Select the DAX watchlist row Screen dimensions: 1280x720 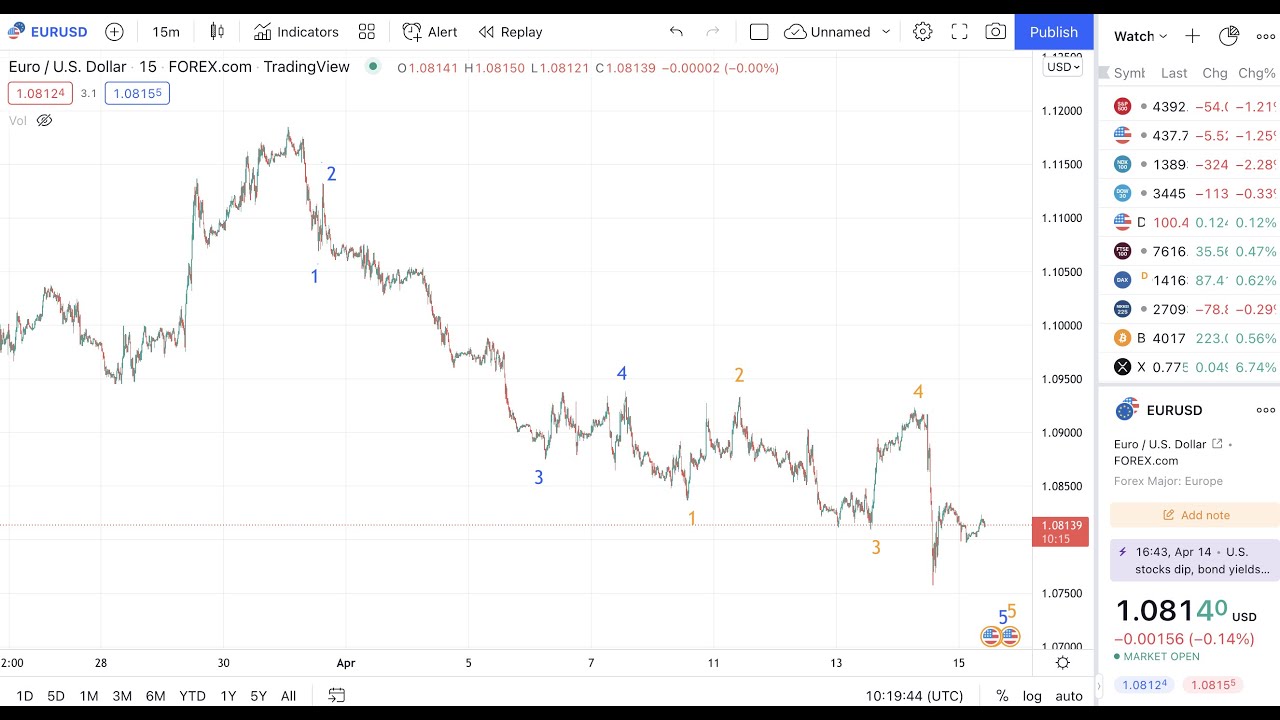[1189, 281]
